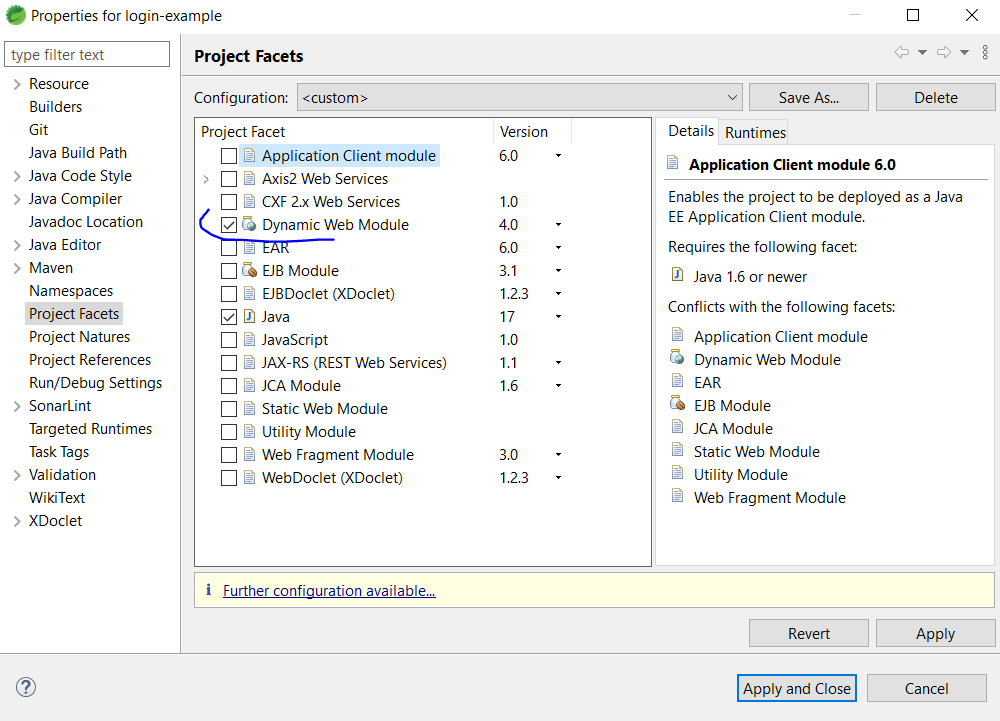Click the info icon beside Further configuration
Image resolution: width=1000 pixels, height=721 pixels.
(x=208, y=590)
